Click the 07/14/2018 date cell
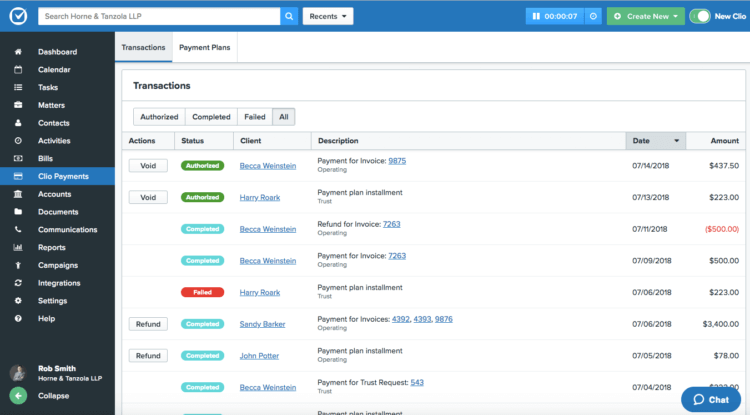This screenshot has width=750, height=415. [x=651, y=165]
